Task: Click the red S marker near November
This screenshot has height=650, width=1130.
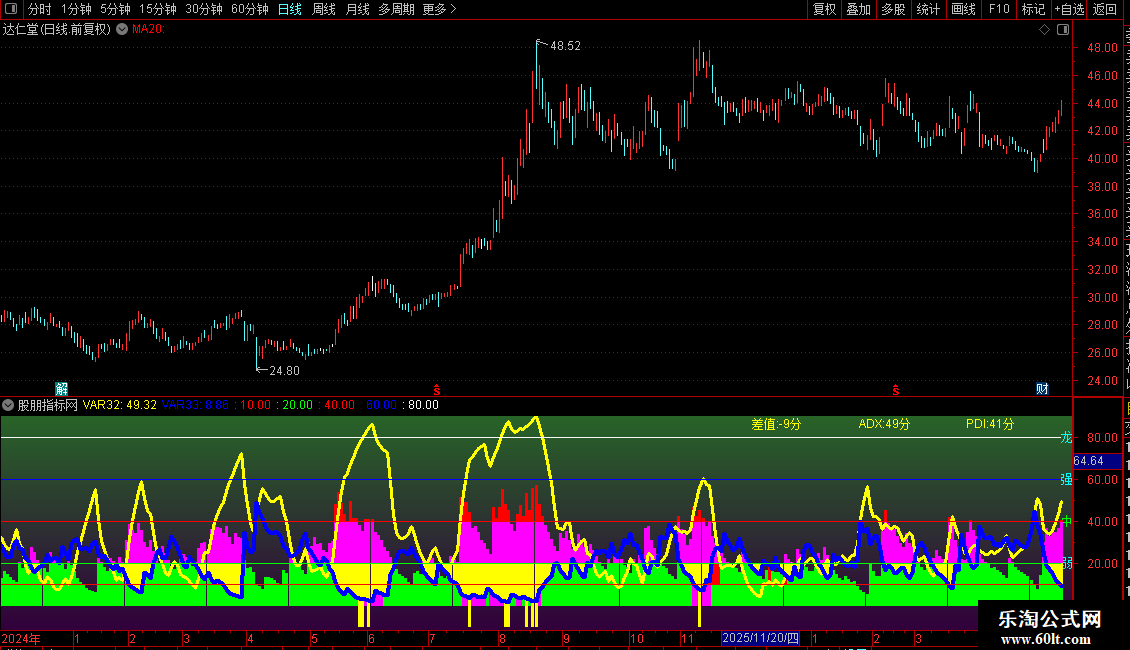Action: pos(896,390)
